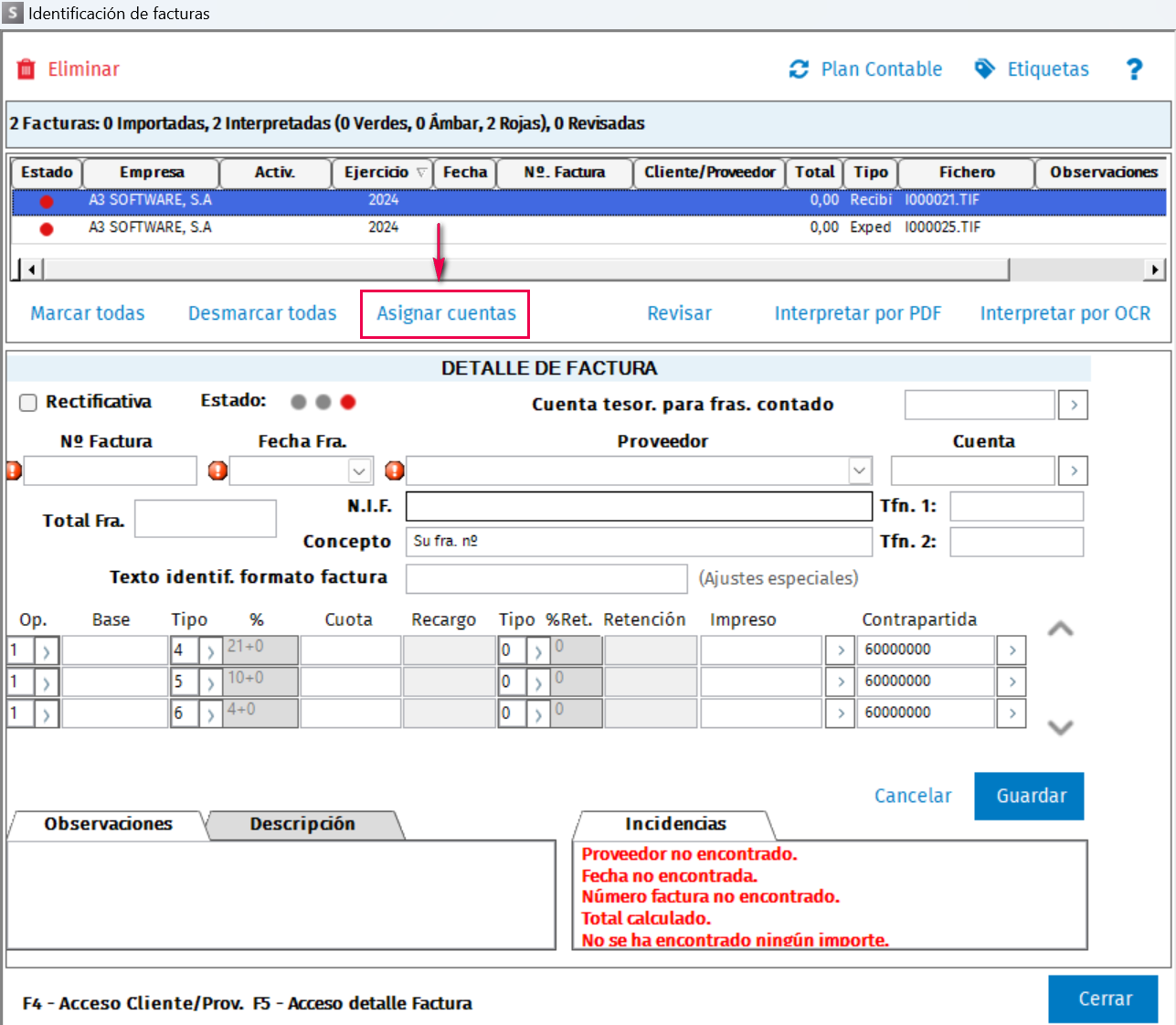
Task: Click Interpretar por OCR
Action: click(x=1065, y=313)
